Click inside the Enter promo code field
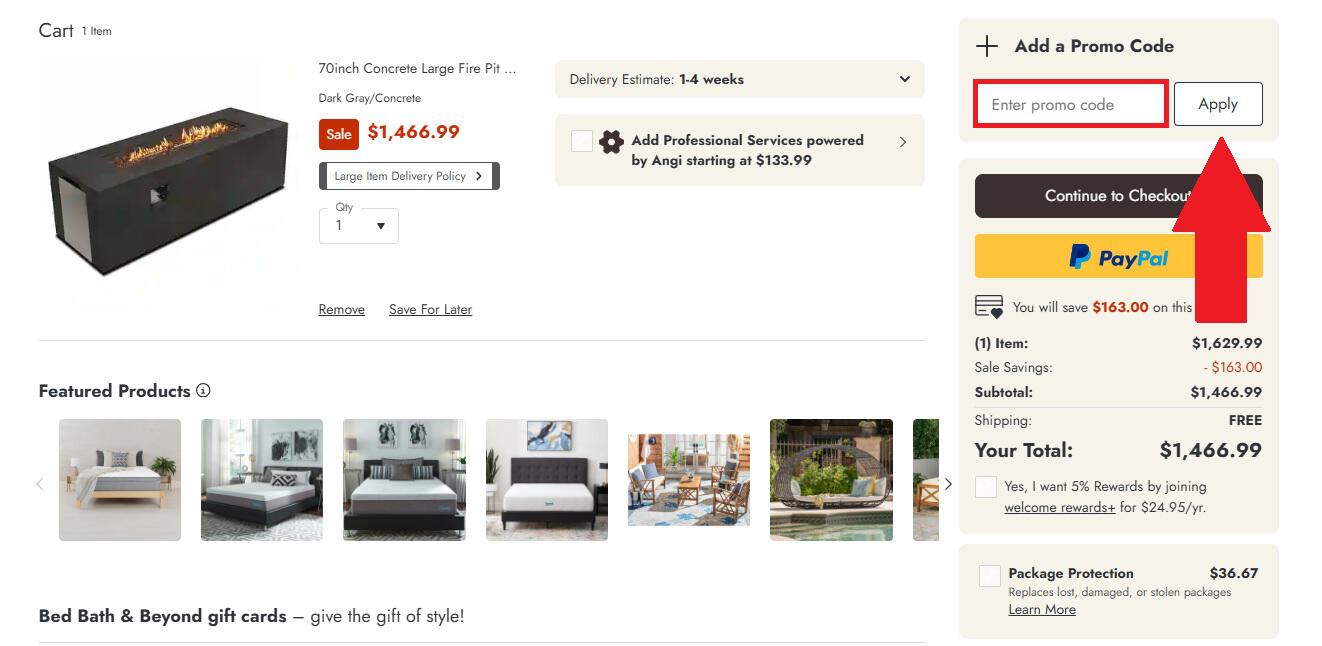 1070,103
